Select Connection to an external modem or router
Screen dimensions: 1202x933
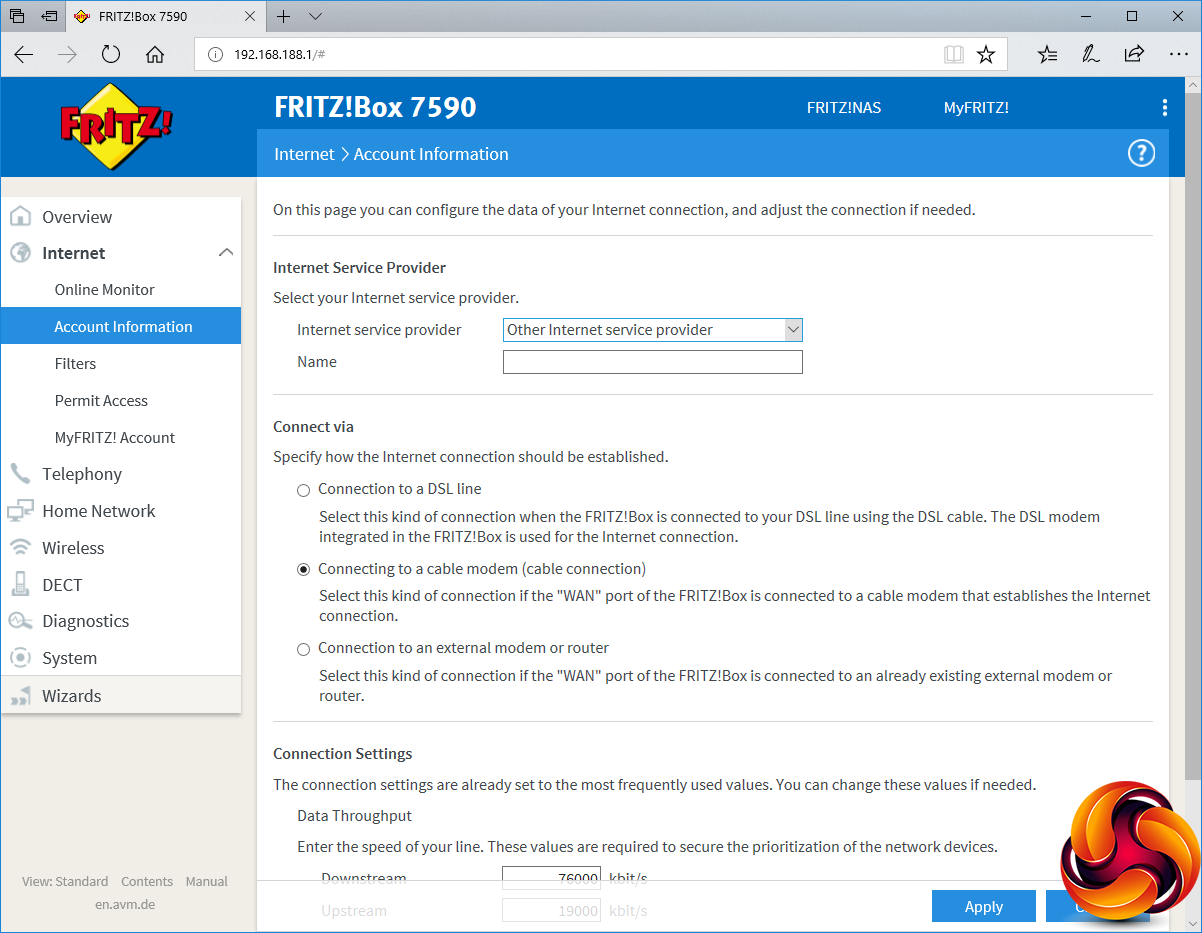304,649
